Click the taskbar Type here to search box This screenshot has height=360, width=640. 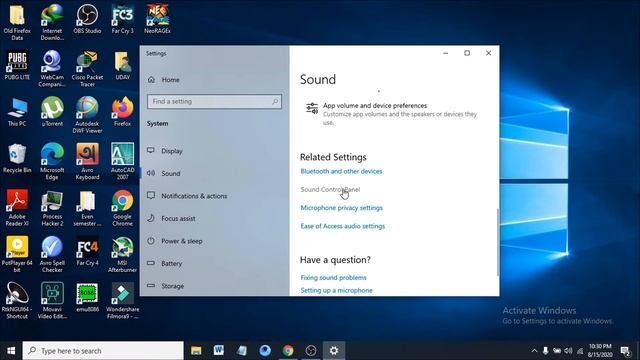[x=103, y=351]
